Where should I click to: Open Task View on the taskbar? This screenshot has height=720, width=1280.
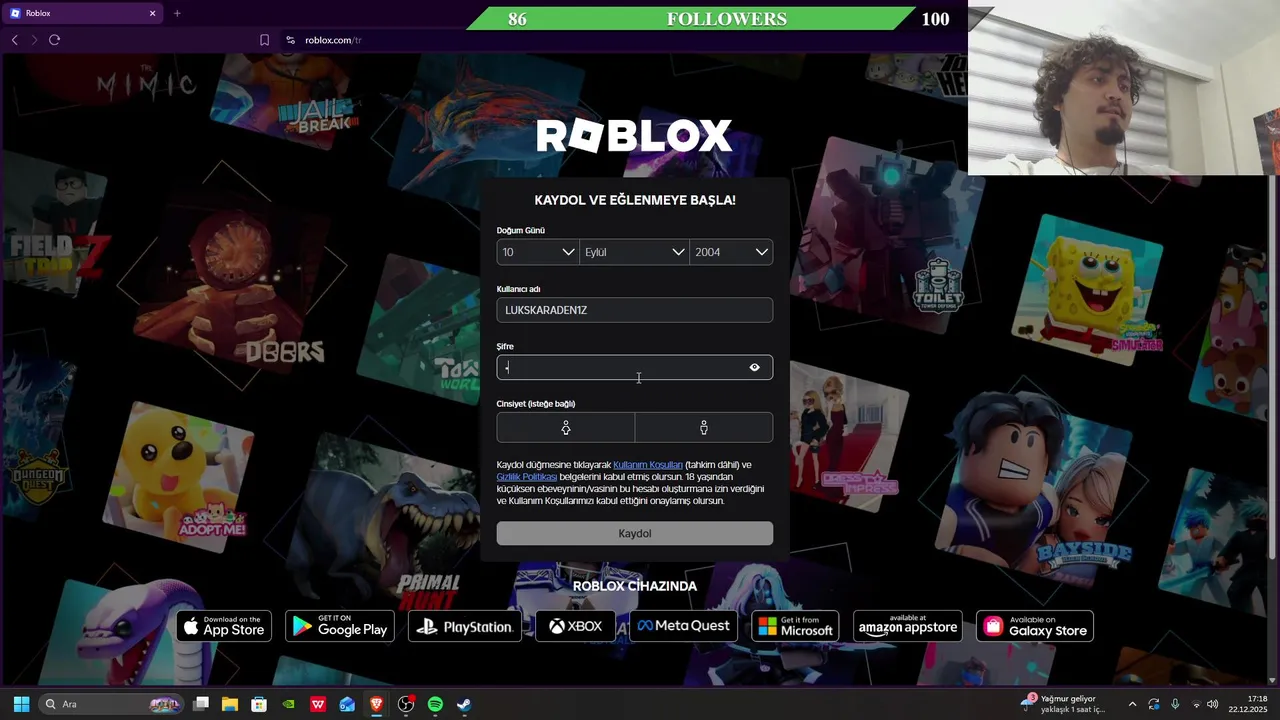pos(201,704)
